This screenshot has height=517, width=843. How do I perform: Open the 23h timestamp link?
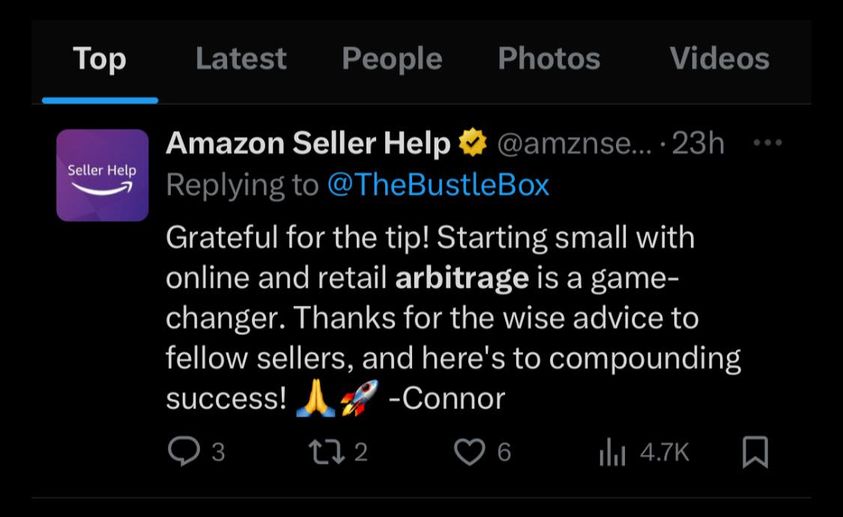point(698,143)
